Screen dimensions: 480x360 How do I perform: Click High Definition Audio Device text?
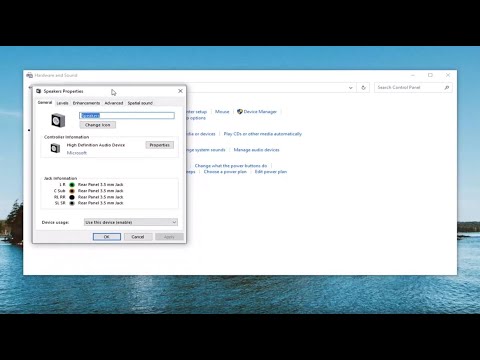(x=96, y=145)
